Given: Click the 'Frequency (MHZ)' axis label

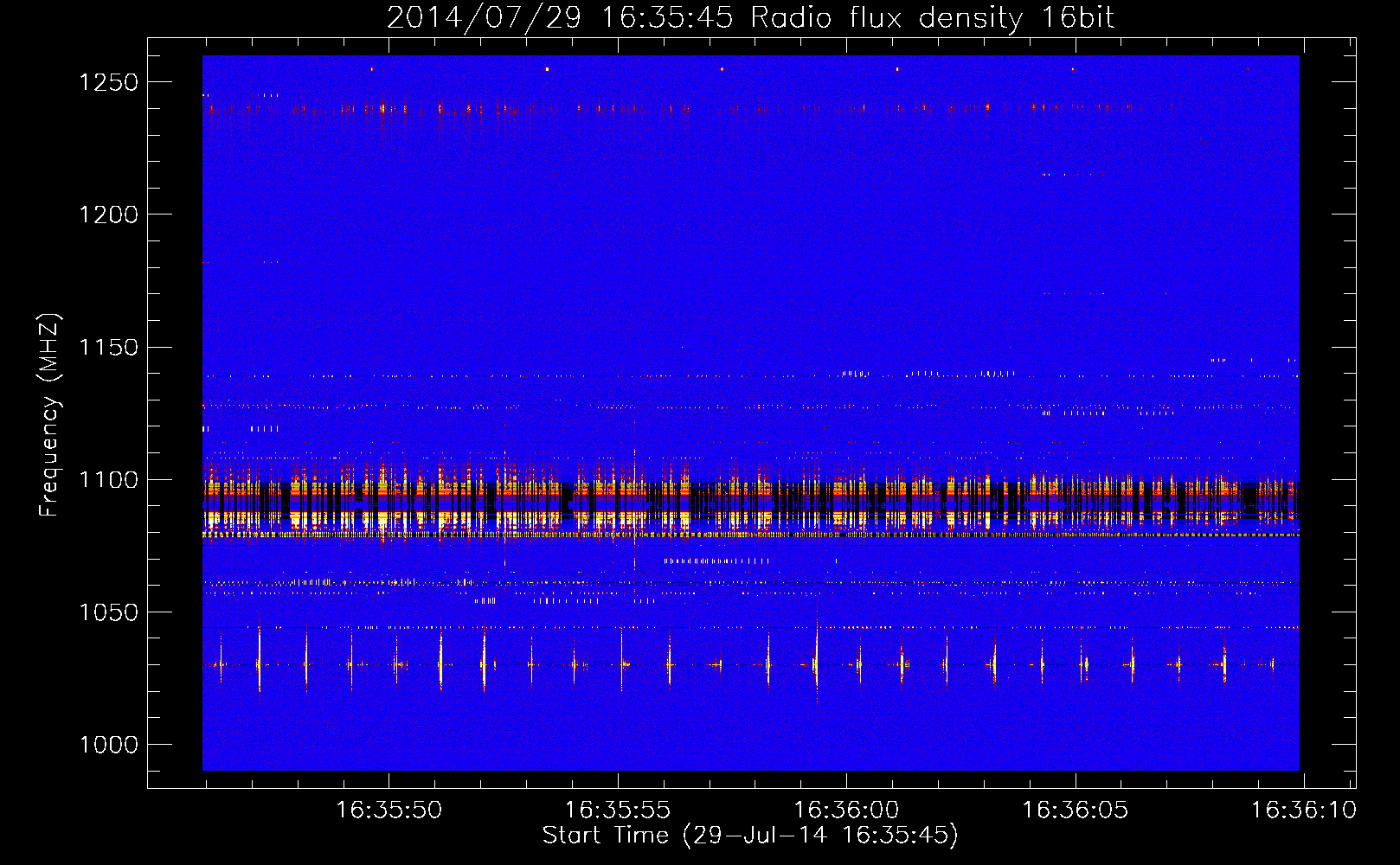Looking at the screenshot, I should point(50,414).
